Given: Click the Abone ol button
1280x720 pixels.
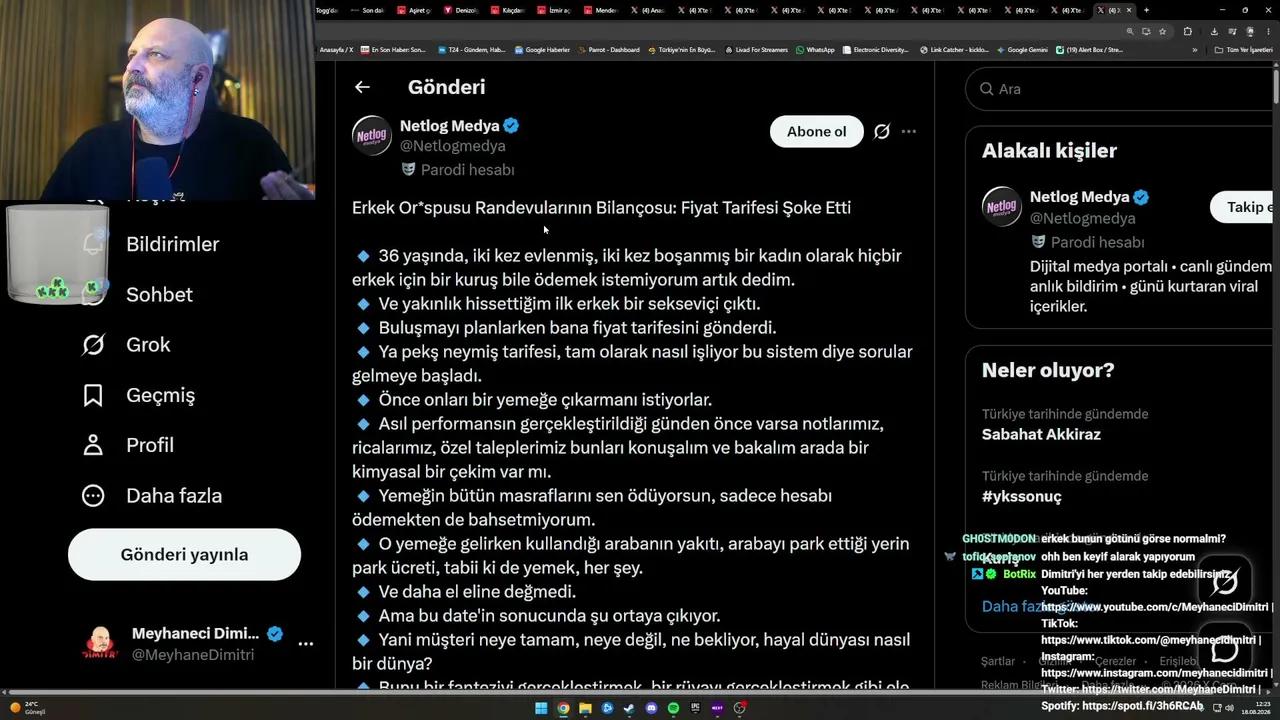Looking at the screenshot, I should [816, 131].
